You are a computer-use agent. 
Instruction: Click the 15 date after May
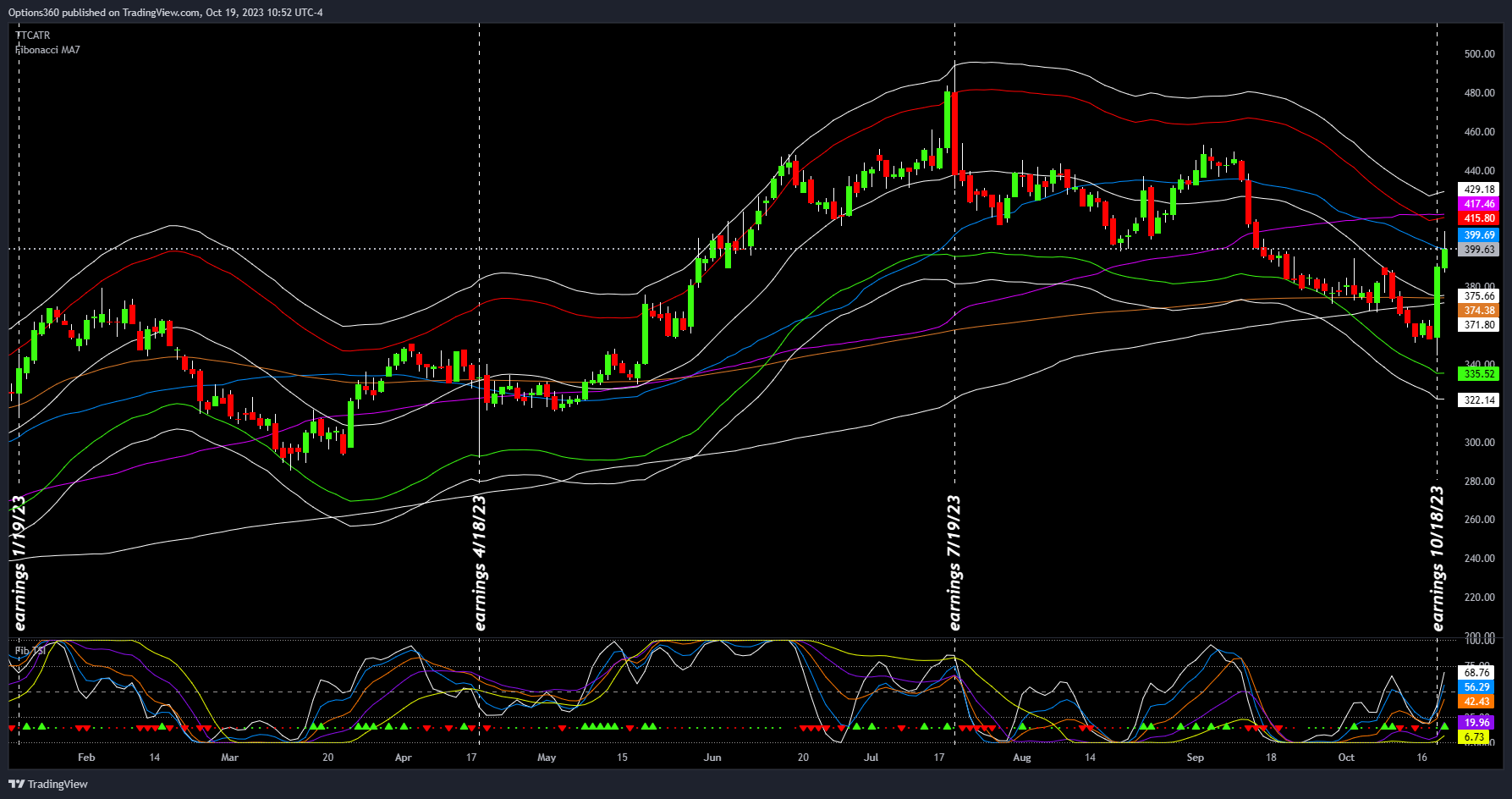[622, 758]
